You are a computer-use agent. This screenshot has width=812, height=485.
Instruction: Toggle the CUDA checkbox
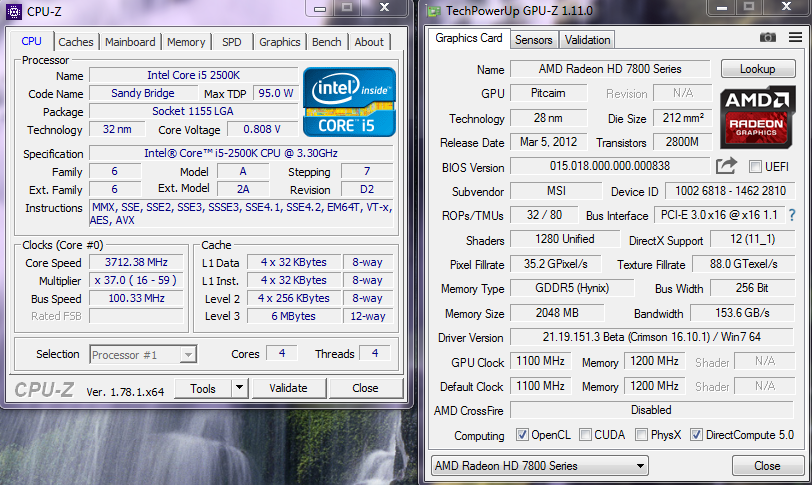[585, 435]
